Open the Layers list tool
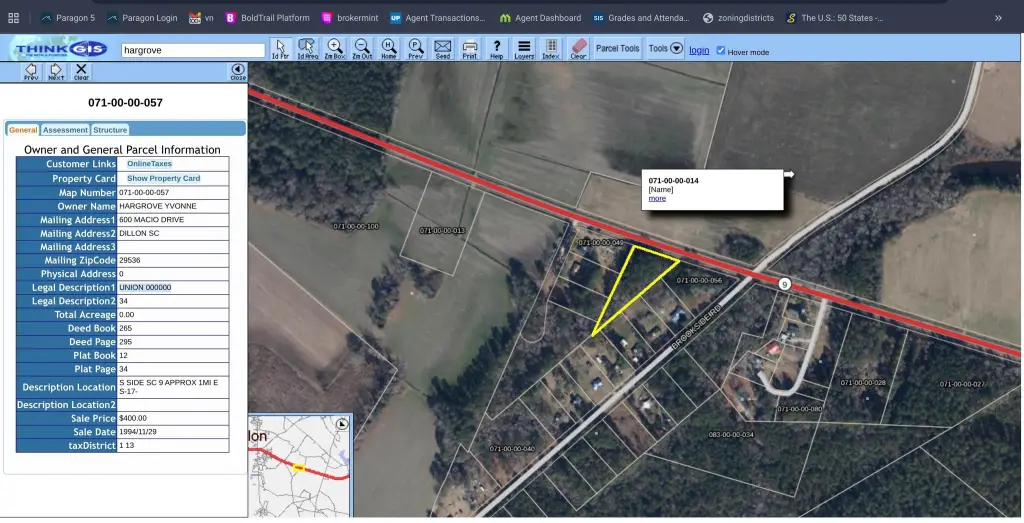Viewport: 1024px width, 523px height. pyautogui.click(x=524, y=49)
